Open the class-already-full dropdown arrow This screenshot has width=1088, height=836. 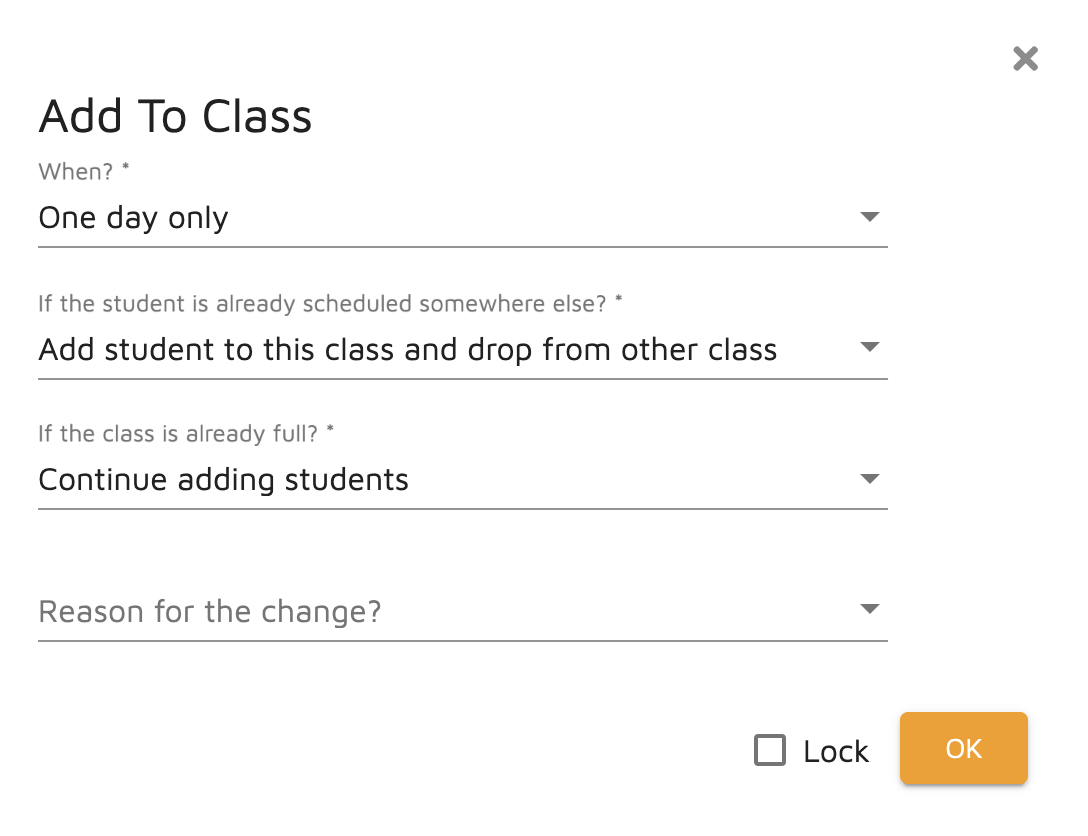[x=869, y=479]
